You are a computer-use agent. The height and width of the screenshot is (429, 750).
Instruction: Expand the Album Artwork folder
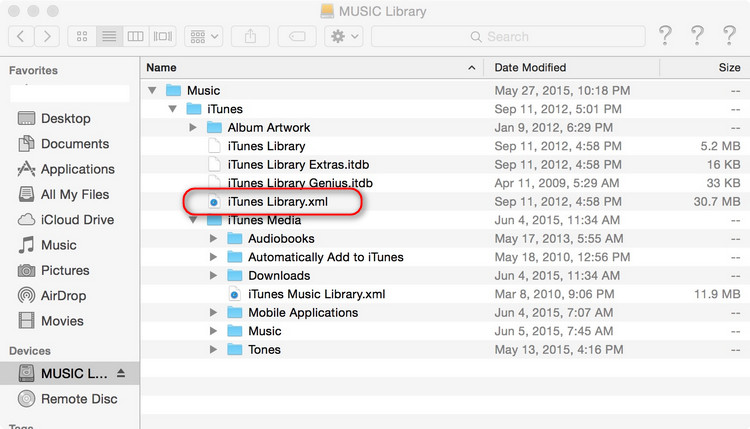tap(193, 128)
